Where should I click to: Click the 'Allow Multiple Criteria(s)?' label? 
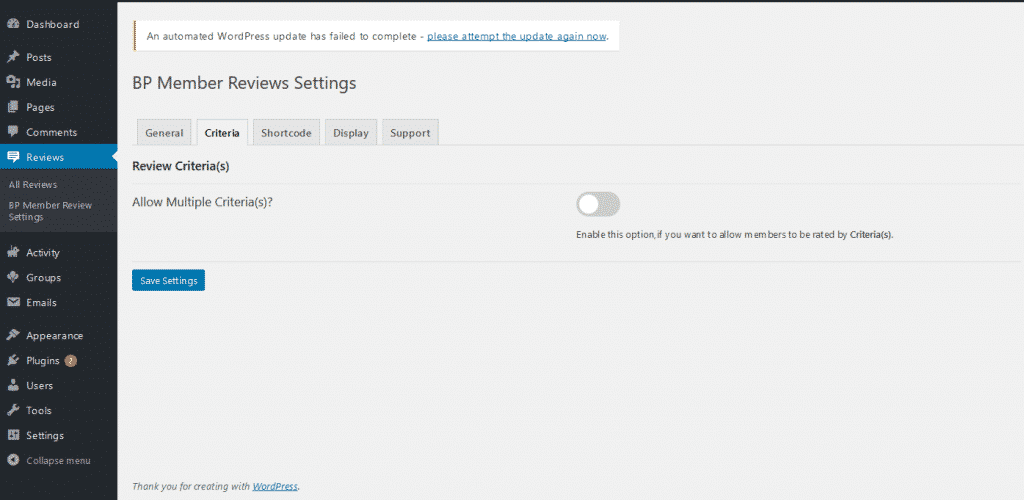click(202, 202)
